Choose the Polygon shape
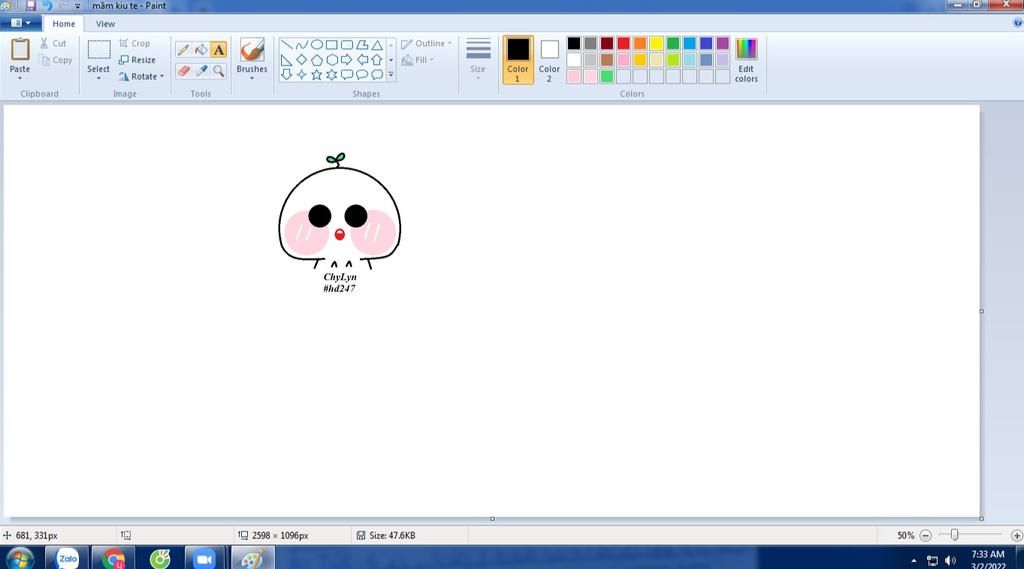 click(362, 45)
